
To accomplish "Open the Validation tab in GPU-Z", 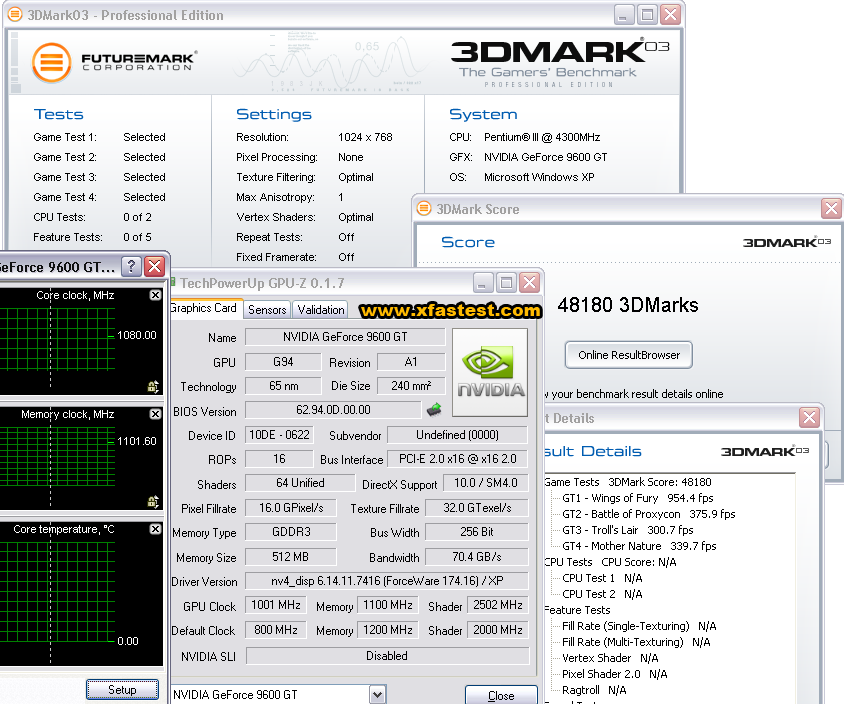I will [321, 309].
